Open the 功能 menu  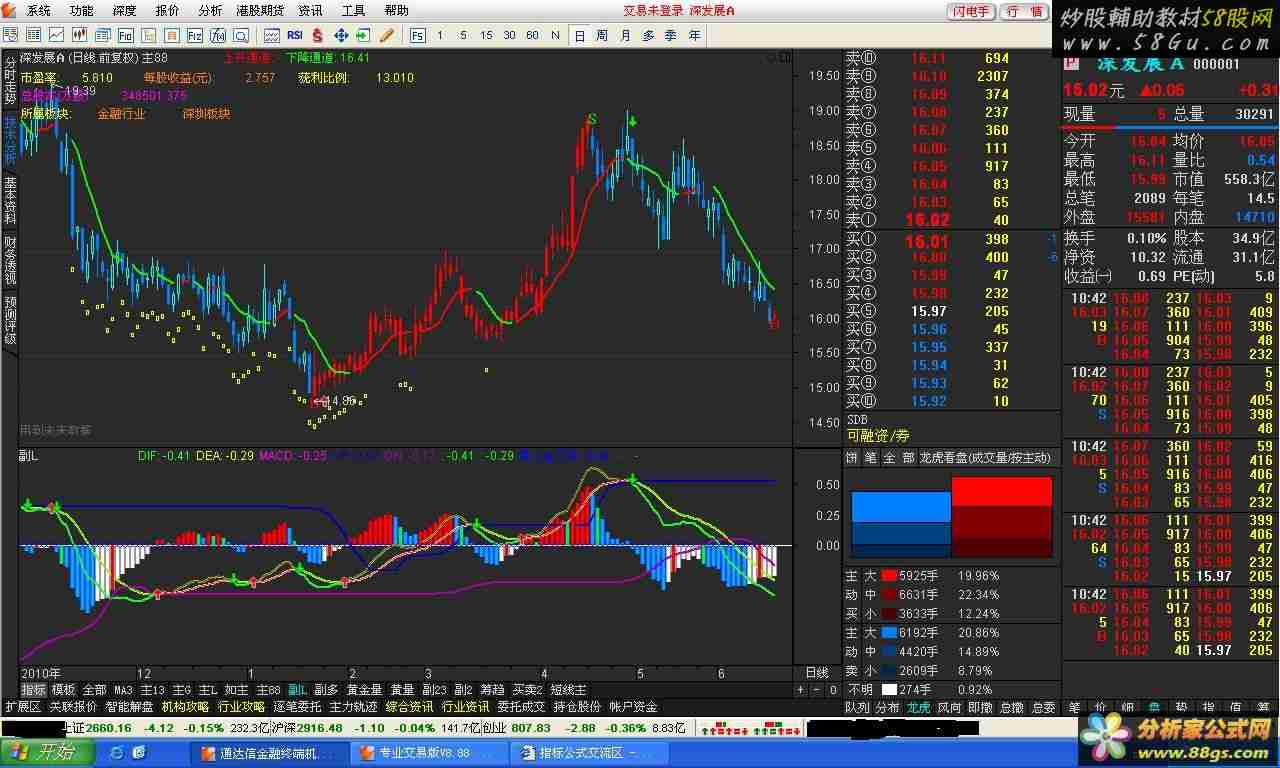81,11
